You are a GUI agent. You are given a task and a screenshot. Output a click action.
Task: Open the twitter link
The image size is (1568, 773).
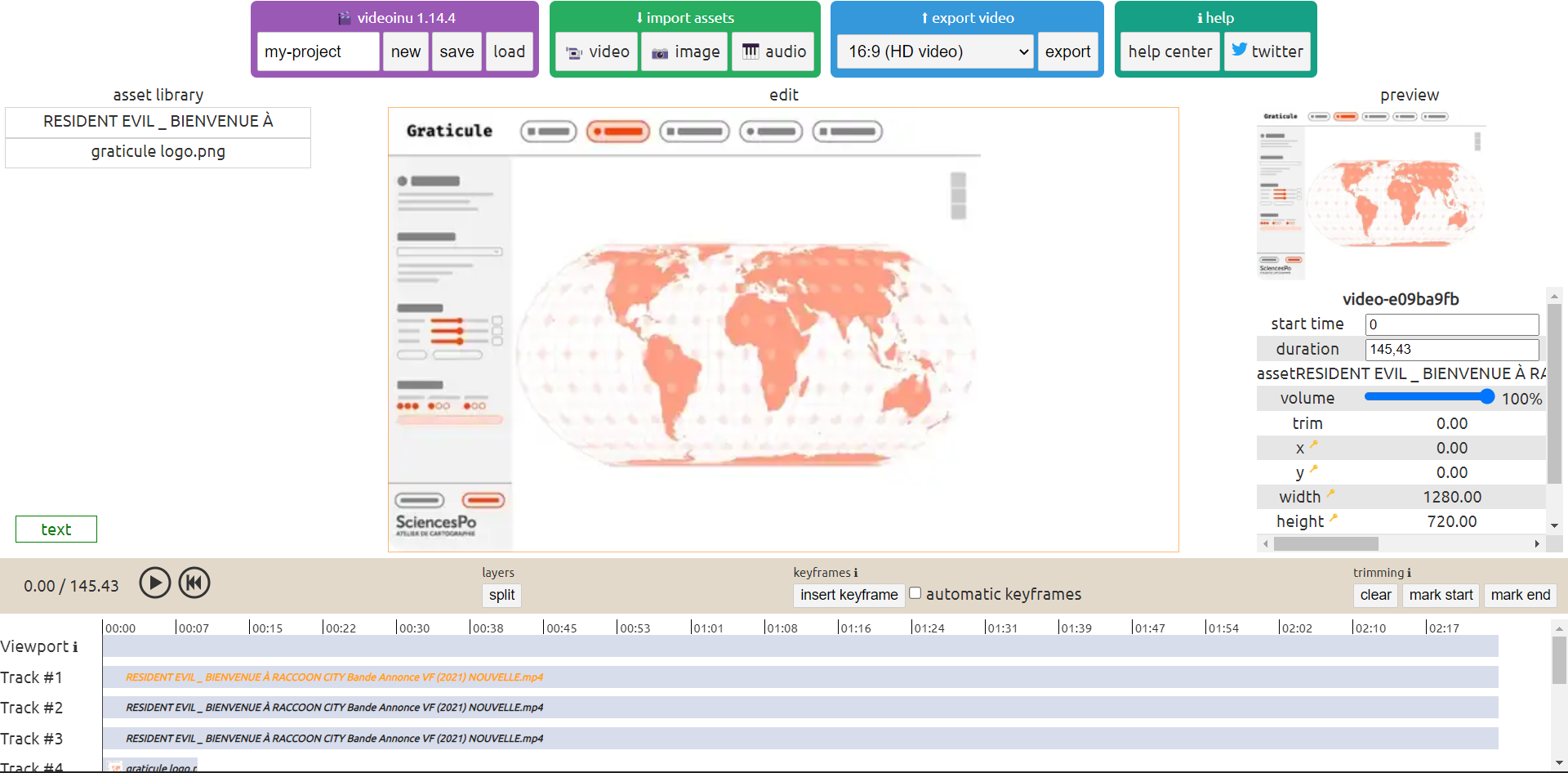click(x=1267, y=51)
